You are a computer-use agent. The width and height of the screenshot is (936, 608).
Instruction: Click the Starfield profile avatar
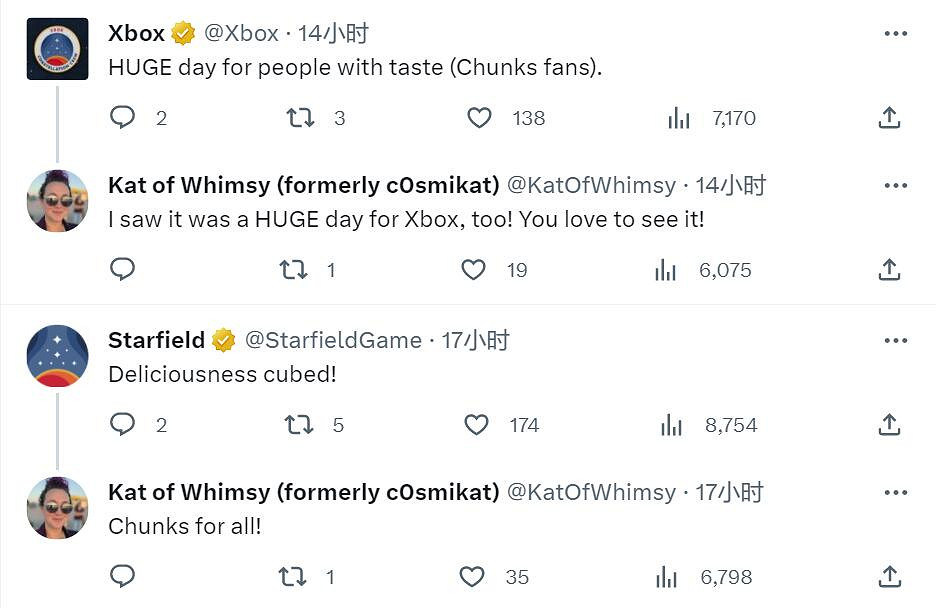click(57, 356)
